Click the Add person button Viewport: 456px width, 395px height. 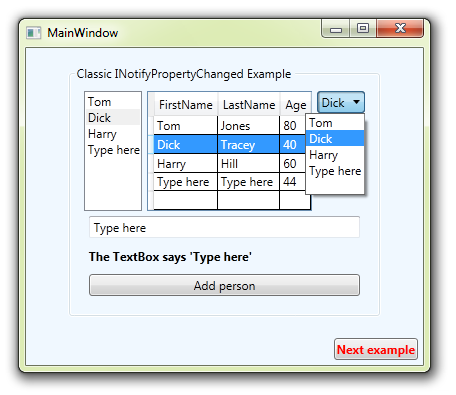[x=224, y=285]
